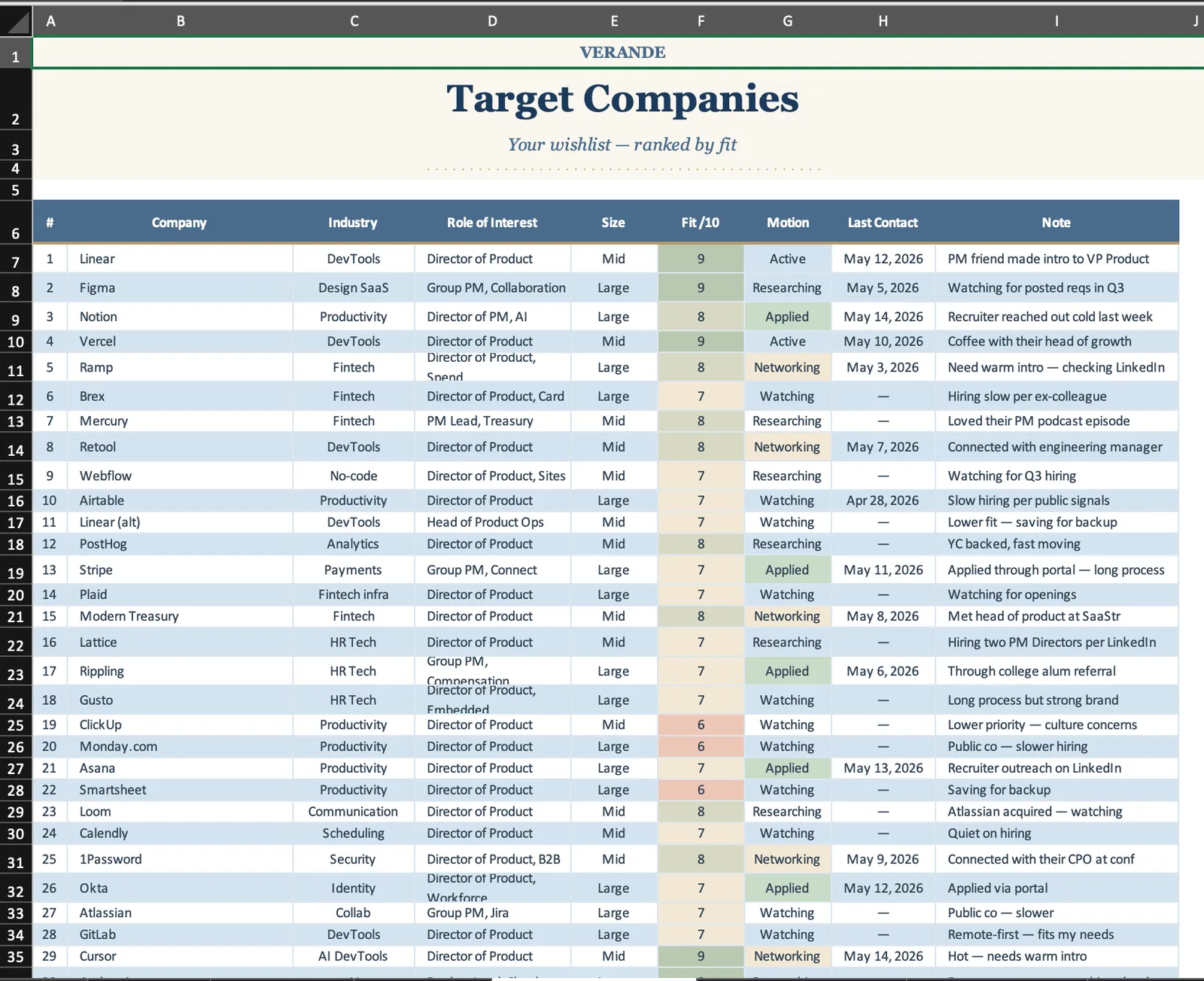Click the Analytics industry cell for PostHog
This screenshot has height=981, width=1204.
coord(353,544)
